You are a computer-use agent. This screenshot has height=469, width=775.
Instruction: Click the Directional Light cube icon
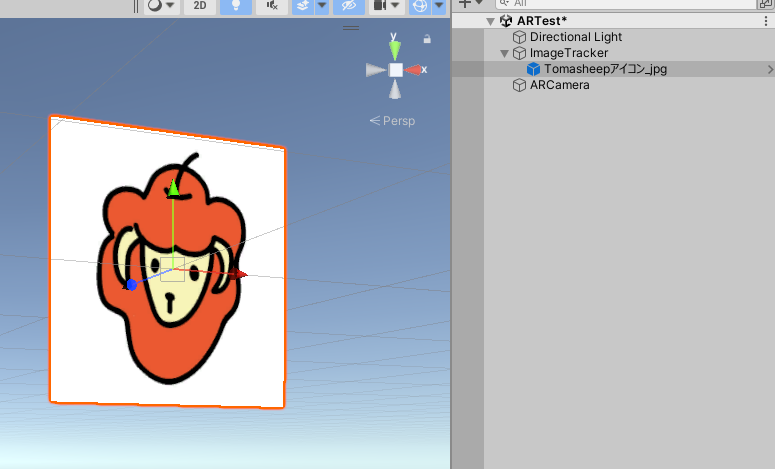[519, 37]
